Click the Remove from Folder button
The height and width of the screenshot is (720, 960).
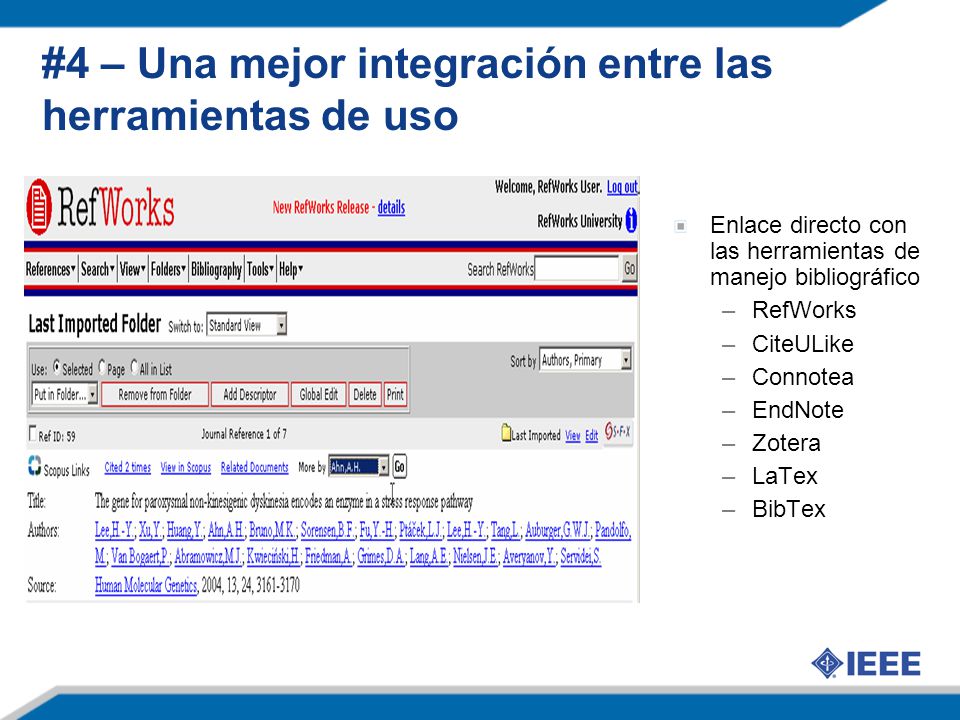click(x=155, y=394)
